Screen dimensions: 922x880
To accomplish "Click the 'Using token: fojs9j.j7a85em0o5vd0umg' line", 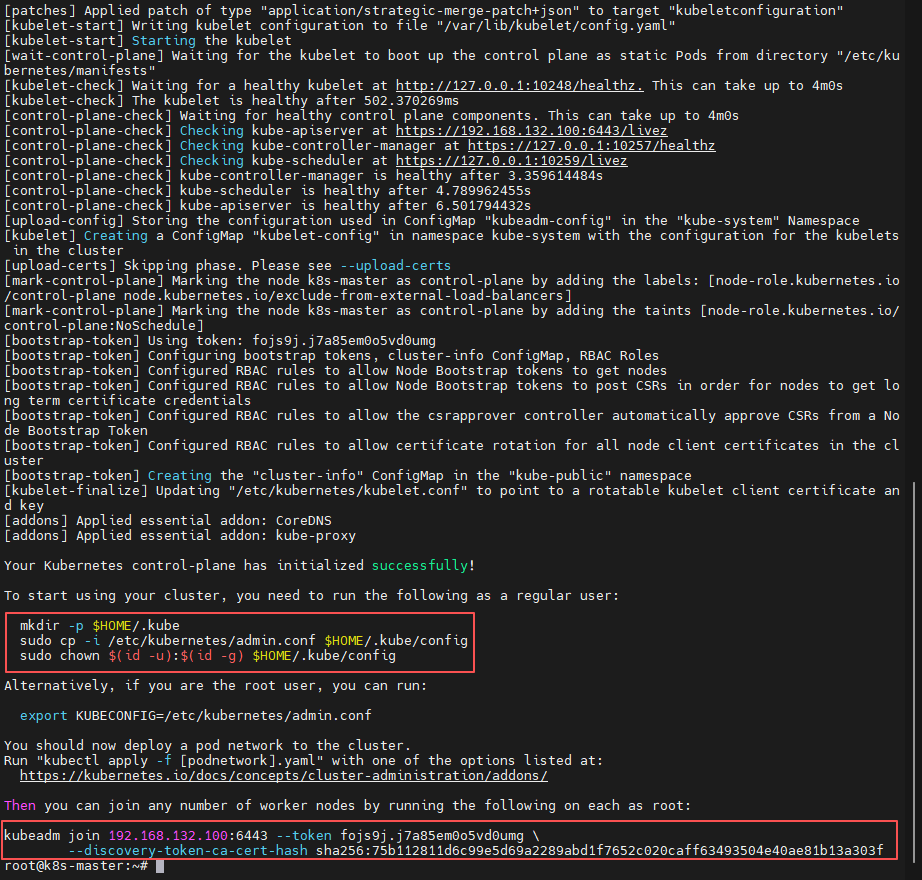I will 220,341.
